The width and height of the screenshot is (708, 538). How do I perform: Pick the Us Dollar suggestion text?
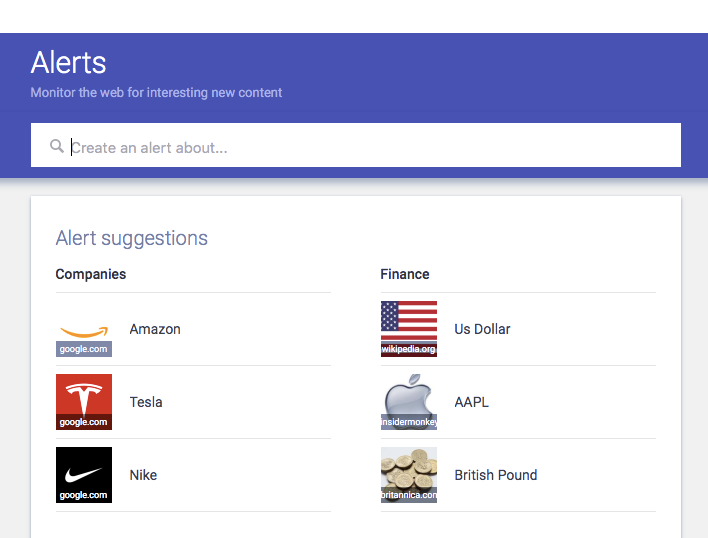click(x=482, y=329)
